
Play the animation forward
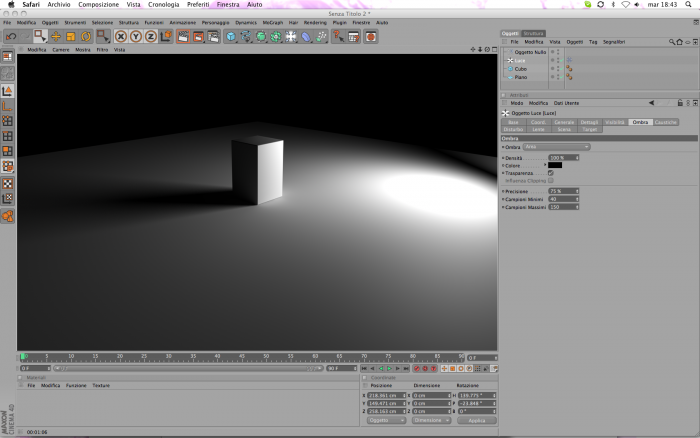point(389,368)
